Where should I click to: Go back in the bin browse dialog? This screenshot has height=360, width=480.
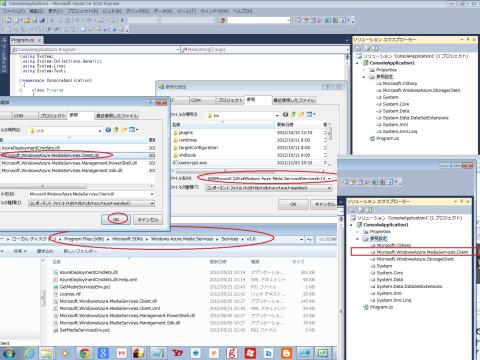(285, 115)
